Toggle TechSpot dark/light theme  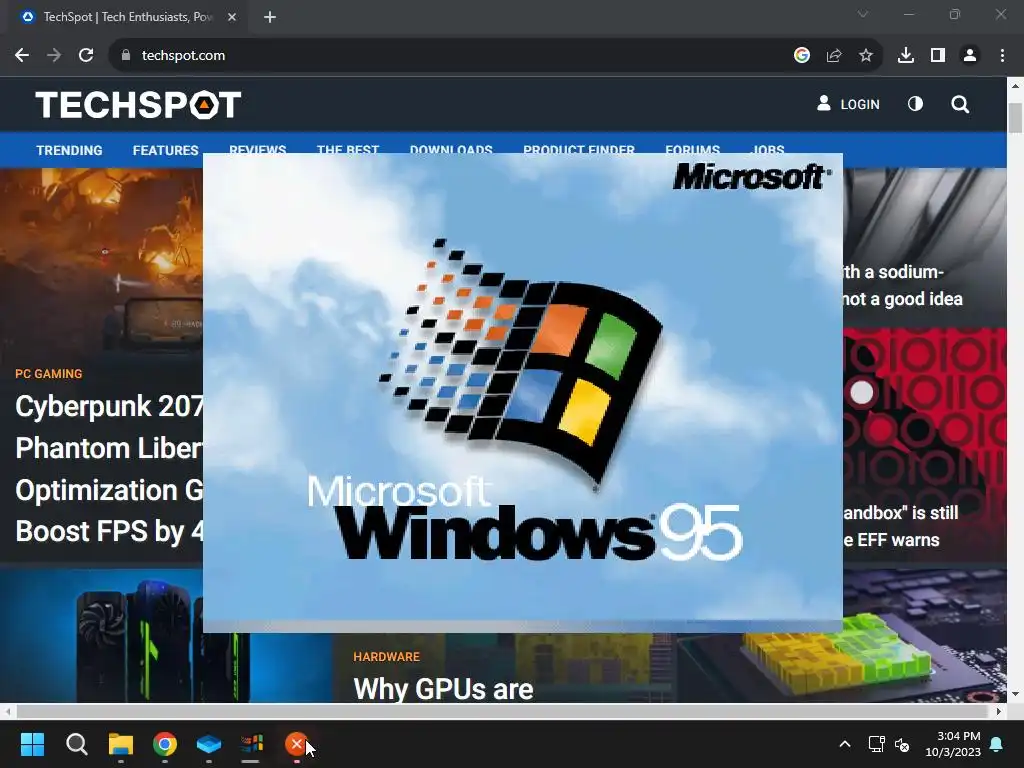tap(916, 104)
